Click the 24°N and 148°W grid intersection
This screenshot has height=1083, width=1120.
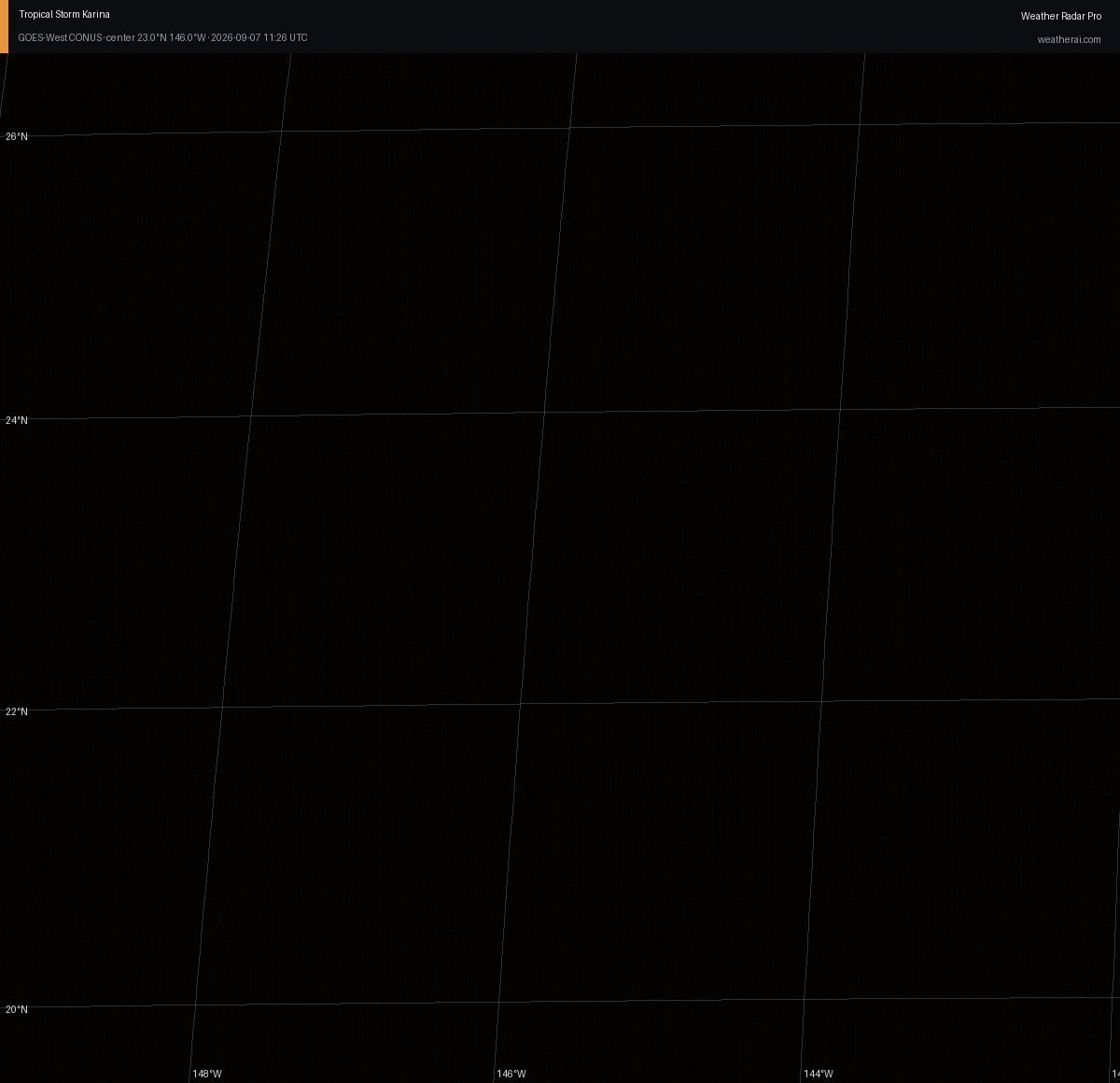tap(251, 415)
